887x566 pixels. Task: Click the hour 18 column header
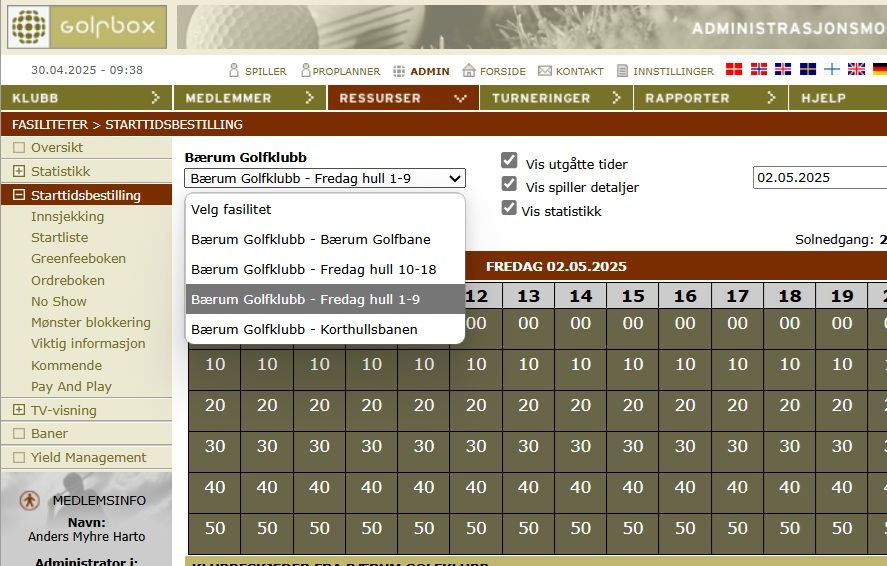pos(790,296)
